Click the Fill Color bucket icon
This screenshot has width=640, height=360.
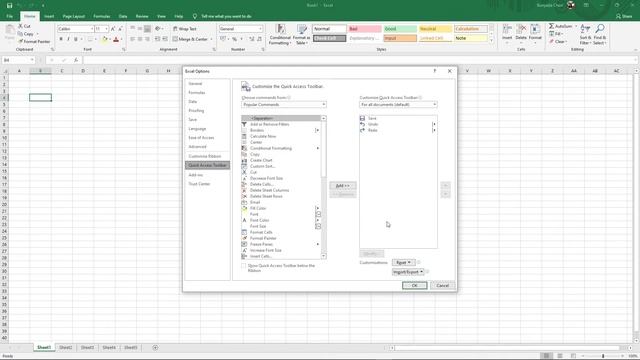click(104, 39)
